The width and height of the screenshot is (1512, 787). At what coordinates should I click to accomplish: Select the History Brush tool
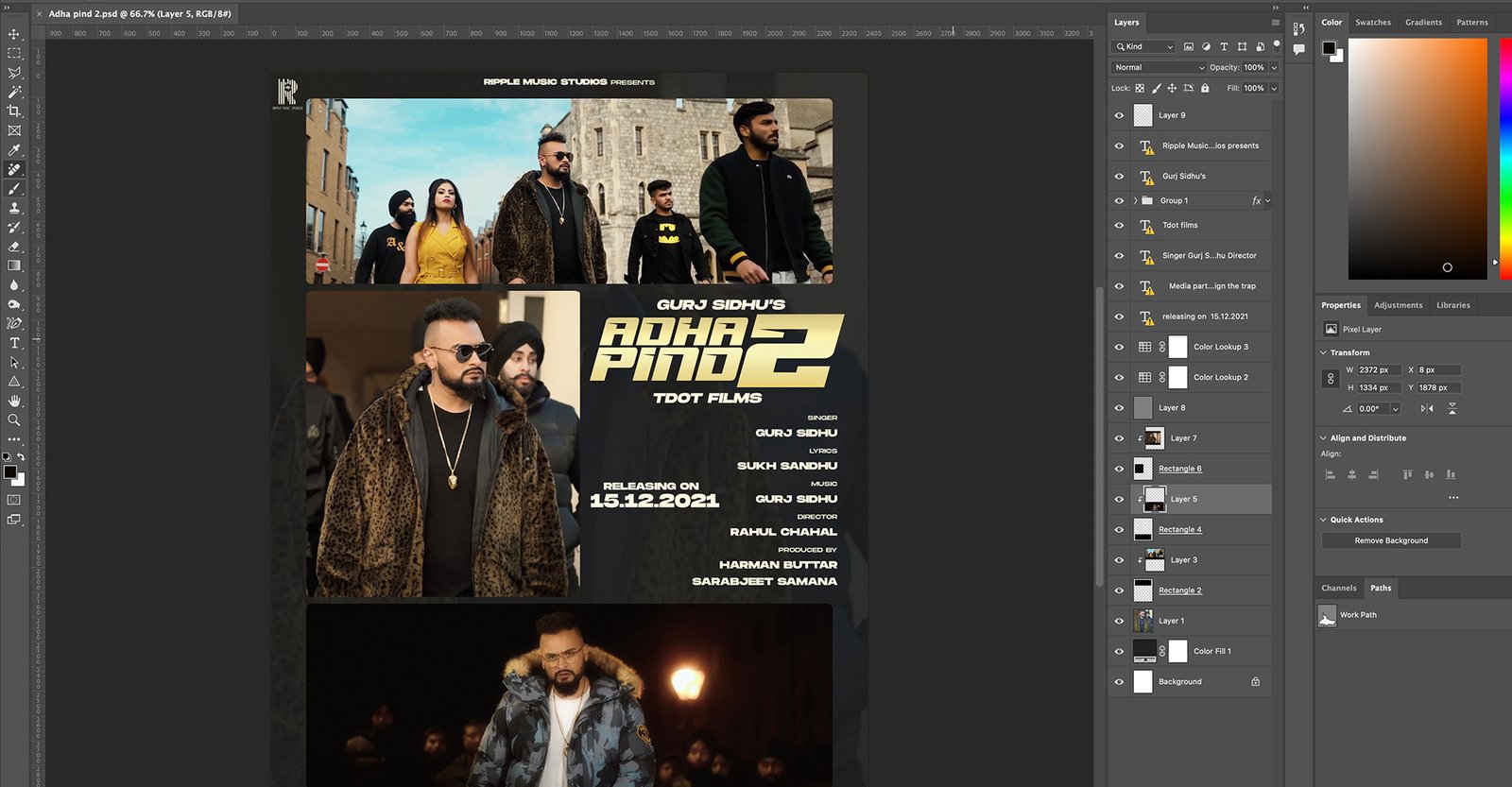[x=14, y=228]
